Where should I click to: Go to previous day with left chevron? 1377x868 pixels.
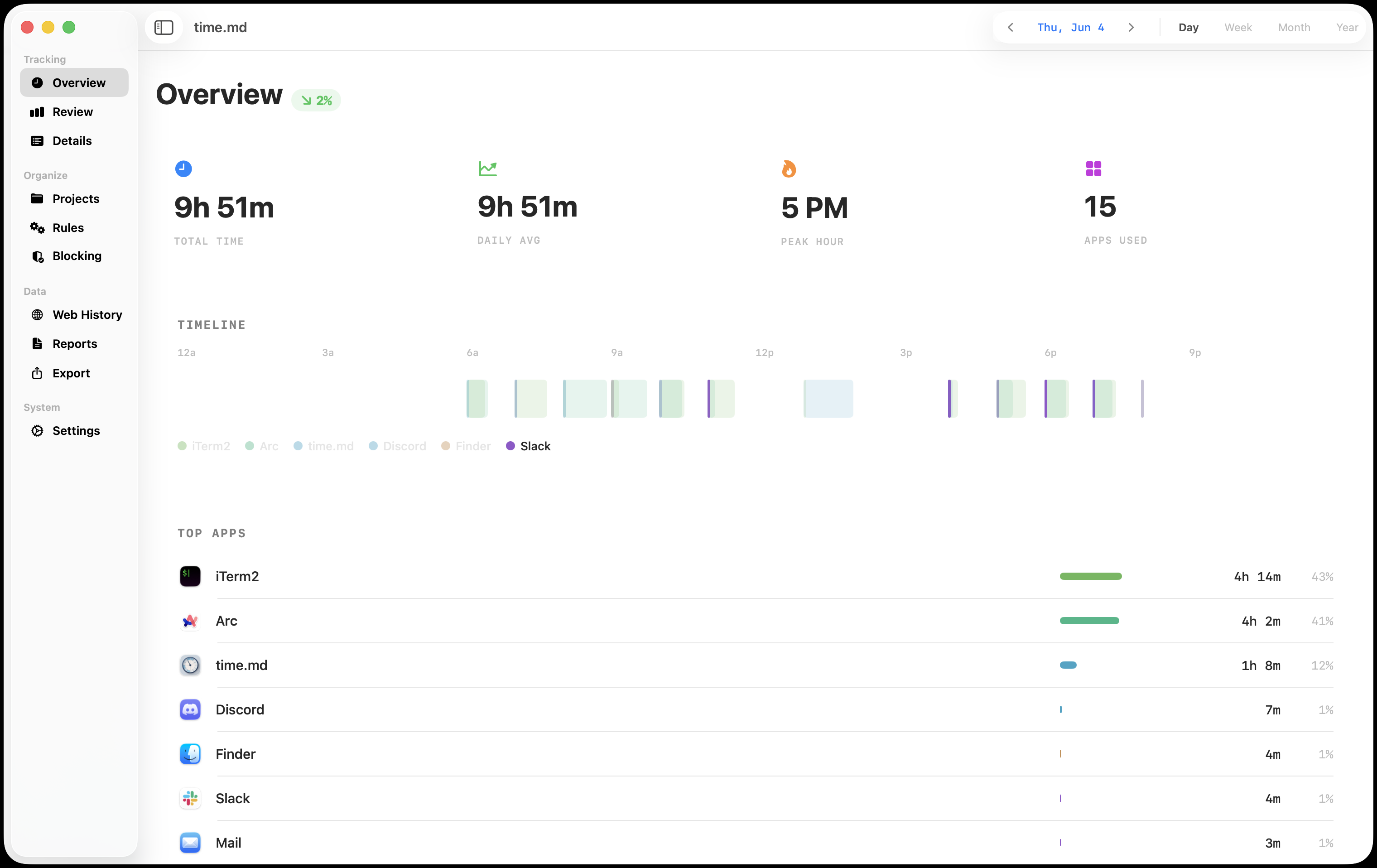(x=1011, y=28)
